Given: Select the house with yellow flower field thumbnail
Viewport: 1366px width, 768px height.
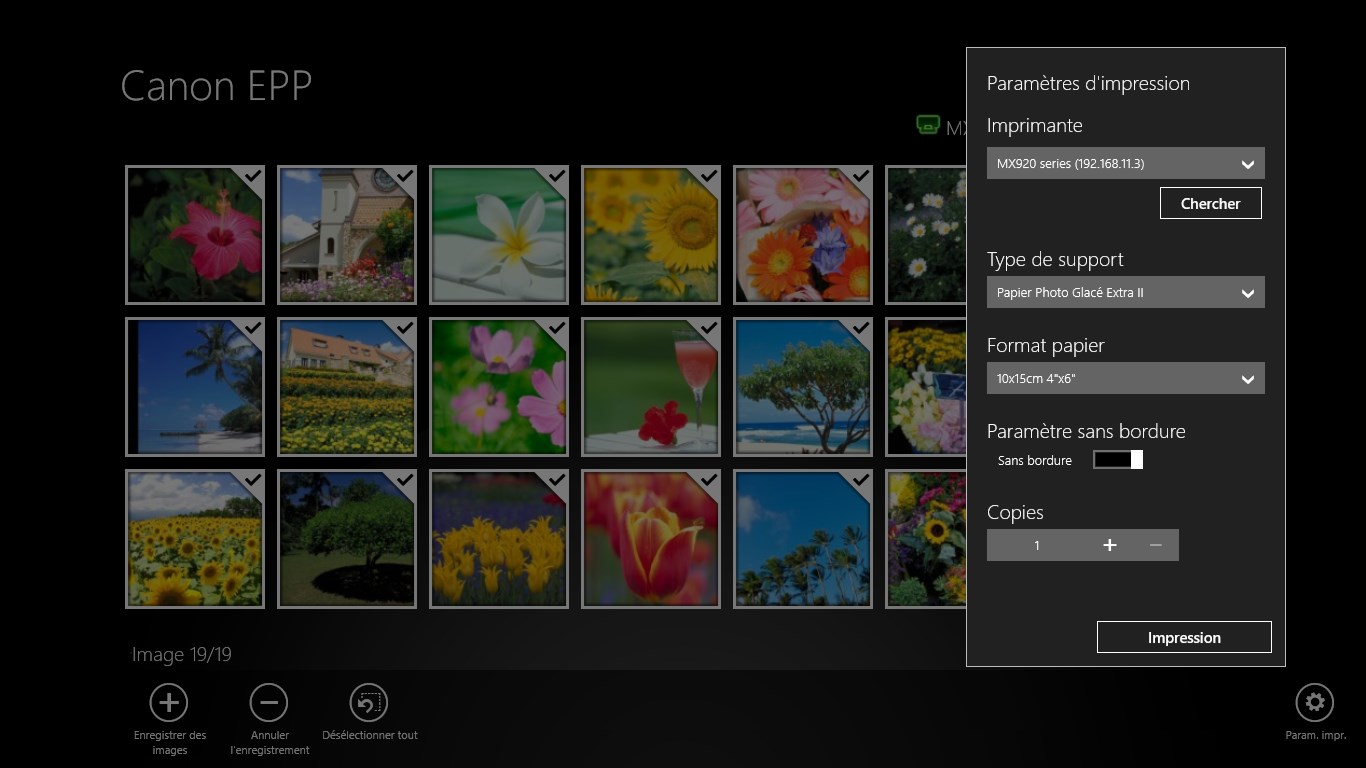Looking at the screenshot, I should 347,387.
